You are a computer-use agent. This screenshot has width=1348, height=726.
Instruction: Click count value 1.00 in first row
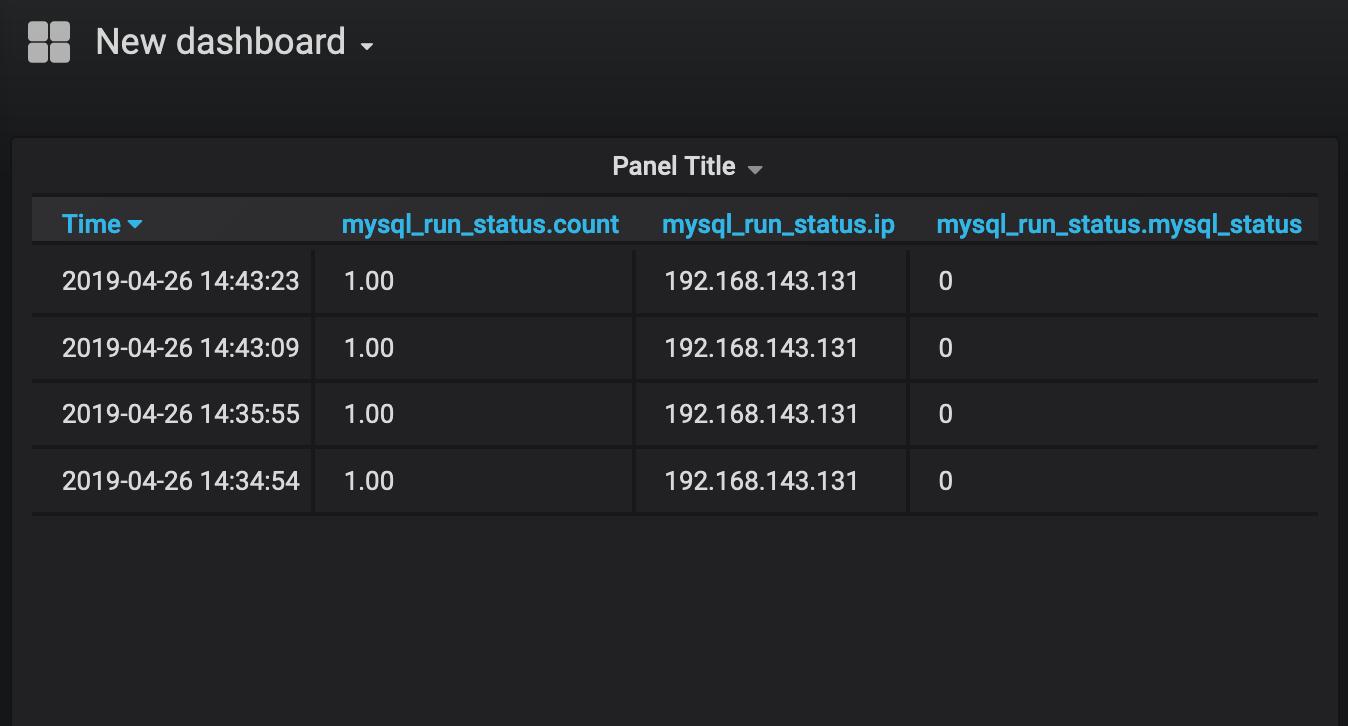point(369,281)
